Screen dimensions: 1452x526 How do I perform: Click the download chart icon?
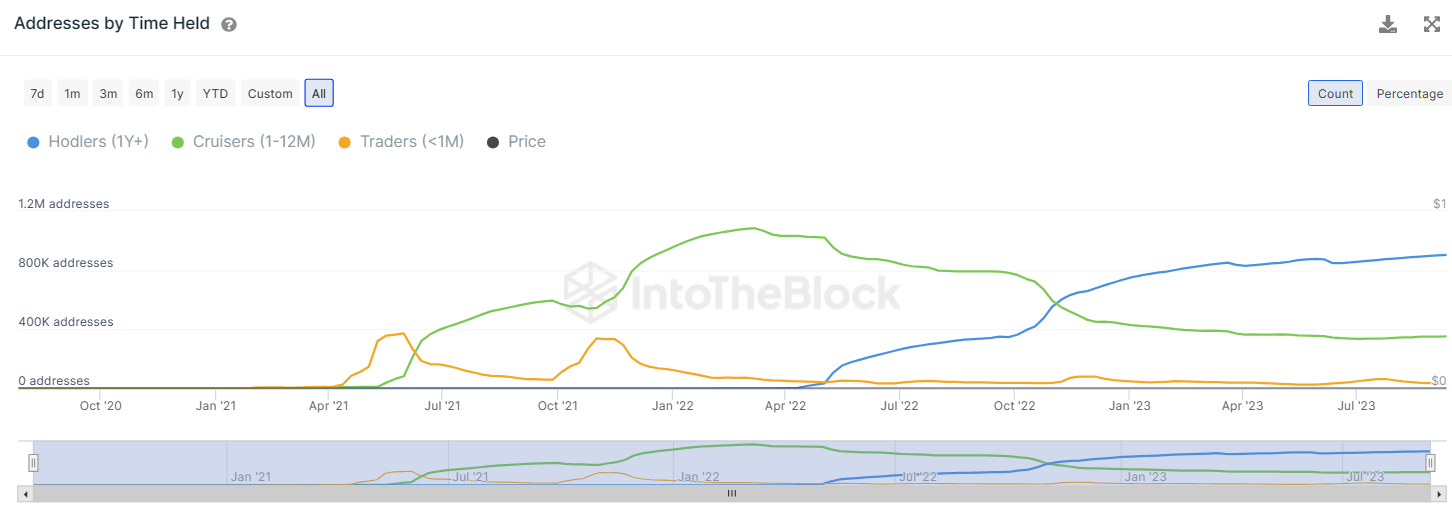click(x=1387, y=24)
